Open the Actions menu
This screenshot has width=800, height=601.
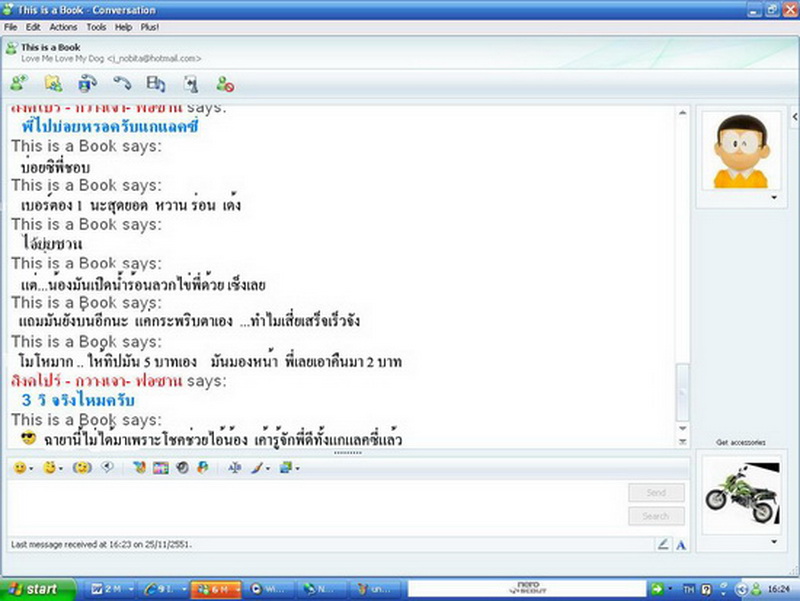click(x=63, y=27)
